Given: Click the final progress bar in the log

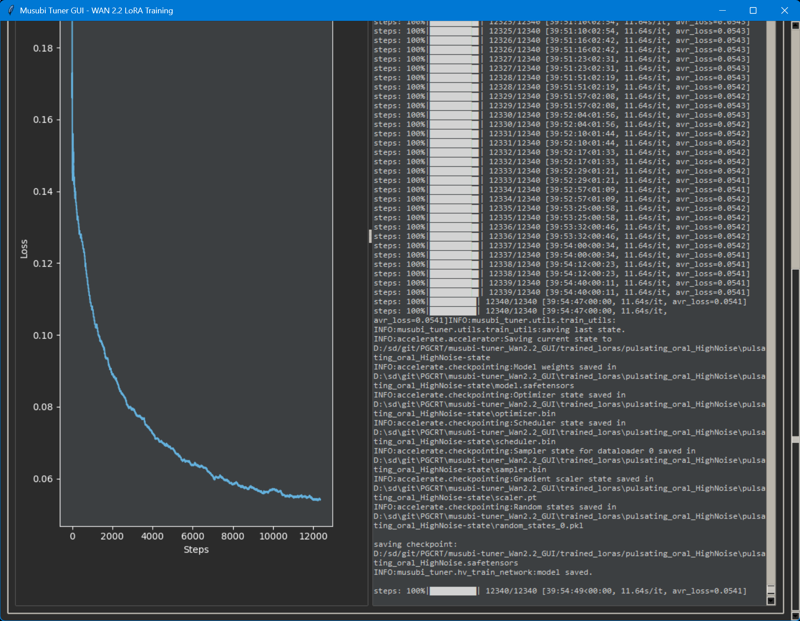Looking at the screenshot, I should click(x=453, y=591).
